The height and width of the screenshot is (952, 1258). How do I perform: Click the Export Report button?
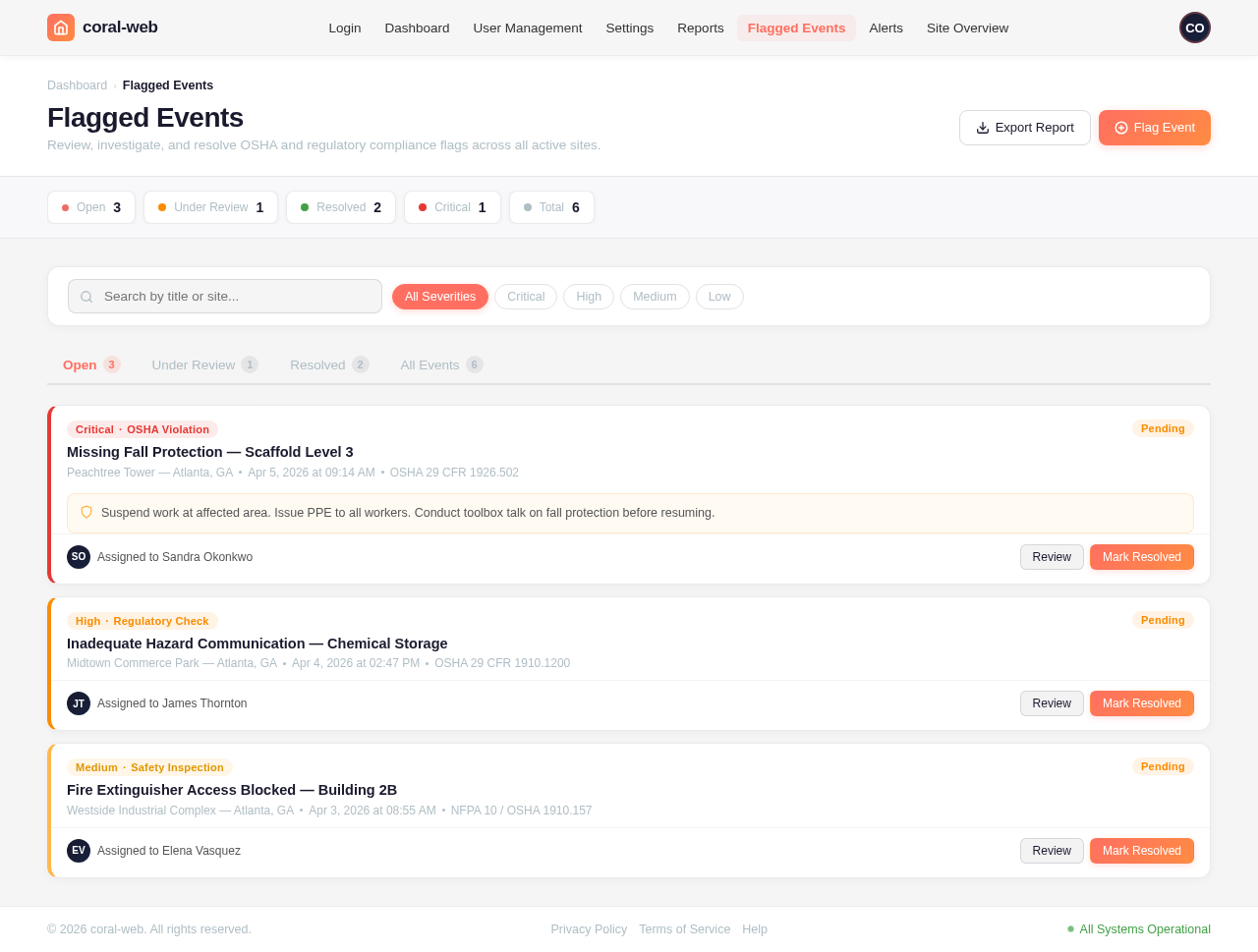pos(1025,128)
